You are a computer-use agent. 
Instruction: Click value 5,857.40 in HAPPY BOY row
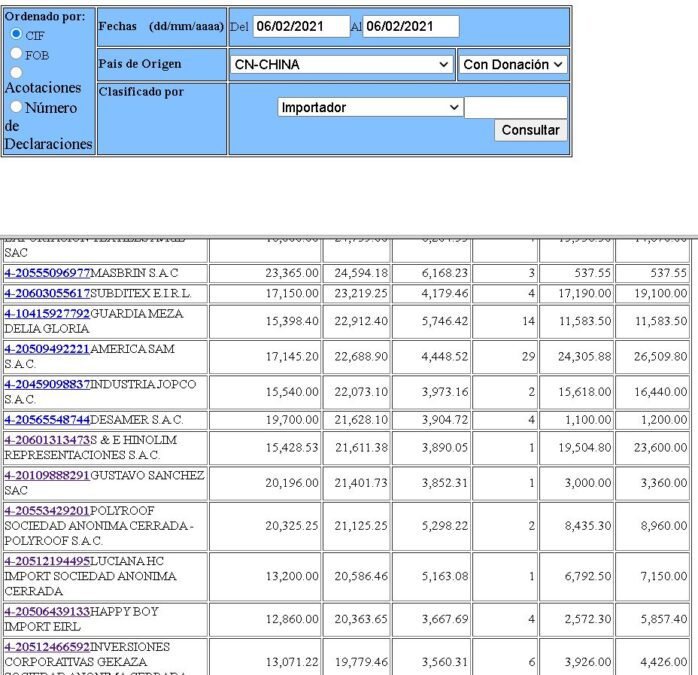tap(664, 619)
